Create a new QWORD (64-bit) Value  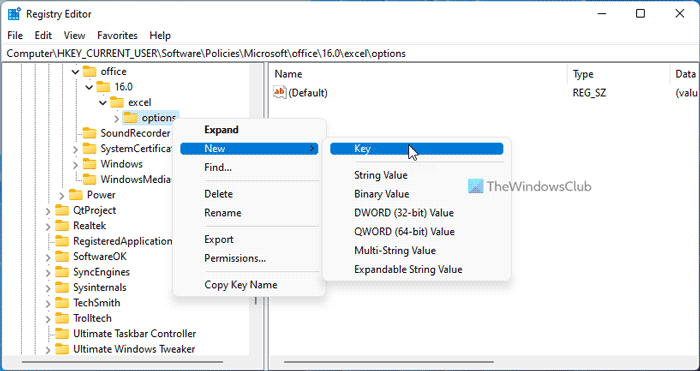417,232
